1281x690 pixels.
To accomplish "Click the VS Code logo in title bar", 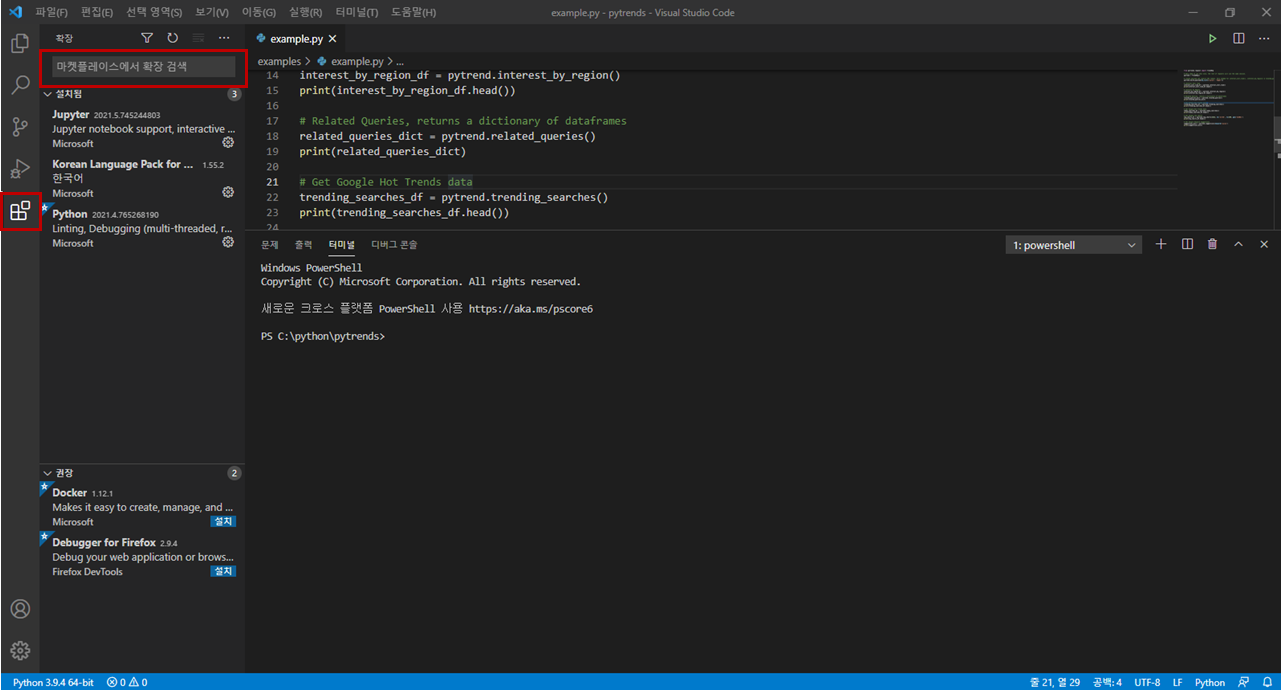I will [x=15, y=12].
